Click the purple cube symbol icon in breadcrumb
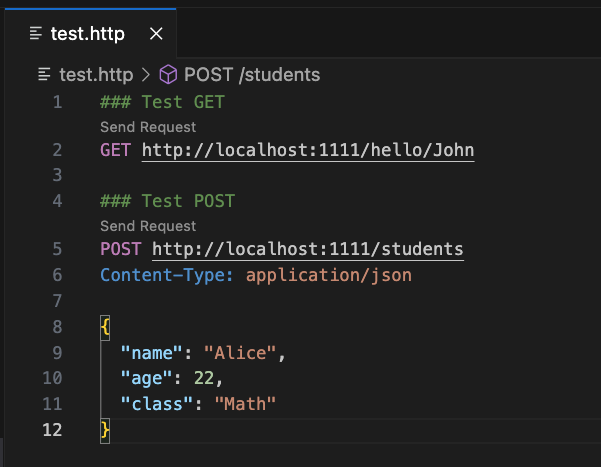This screenshot has height=467, width=601. click(x=168, y=74)
